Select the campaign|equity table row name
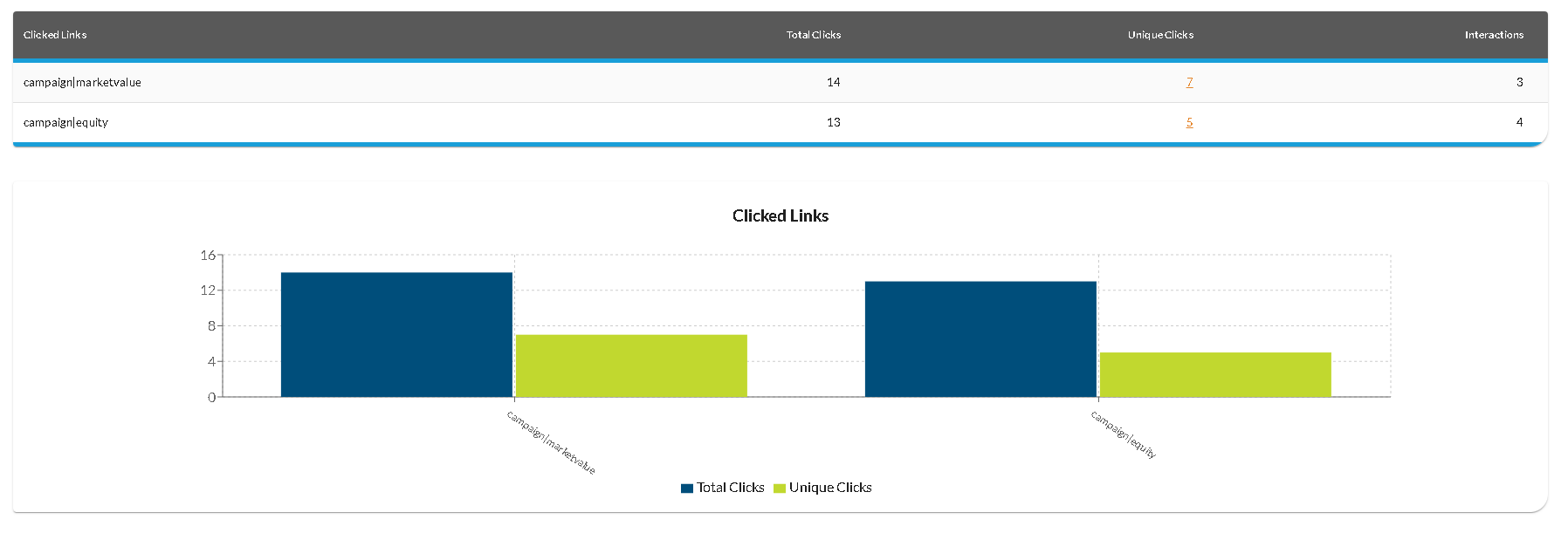The height and width of the screenshot is (533, 1568). 65,122
